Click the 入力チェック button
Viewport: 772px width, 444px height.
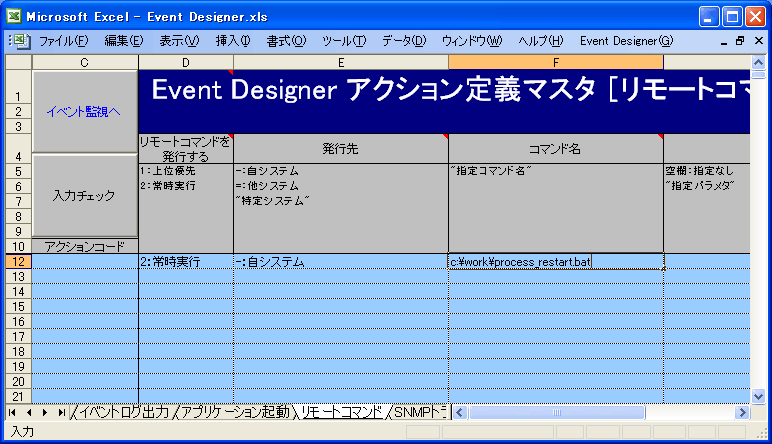tap(85, 195)
